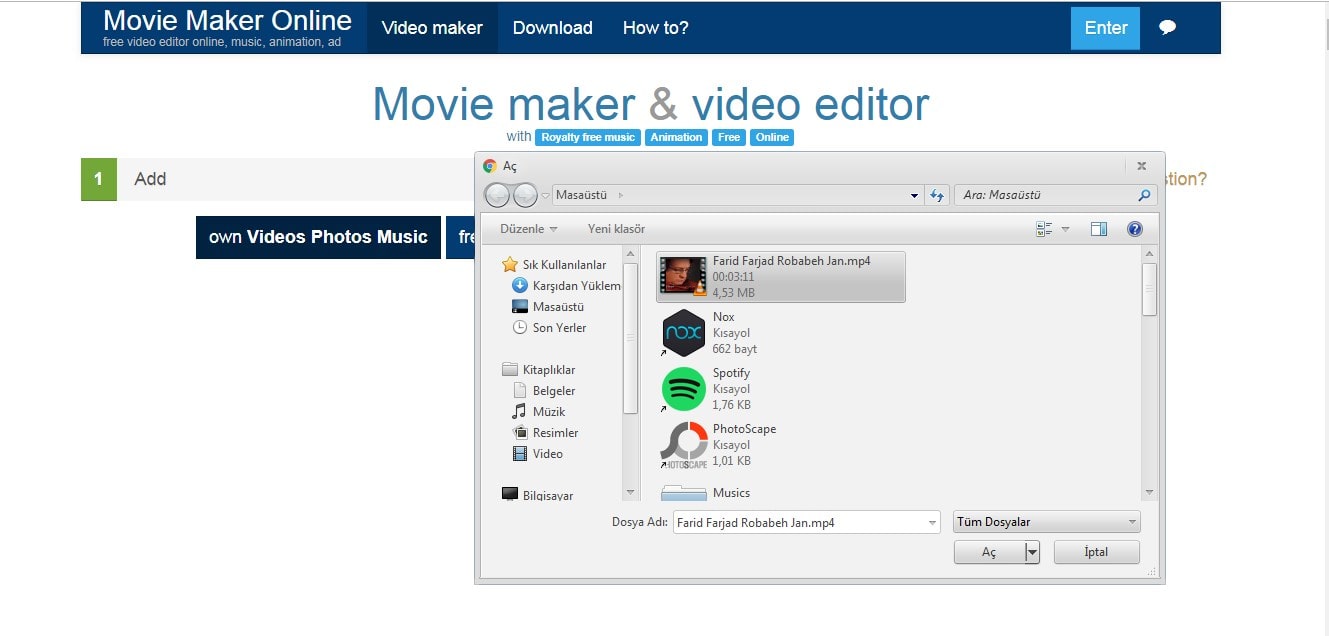Image resolution: width=1329 pixels, height=636 pixels.
Task: Click the file list scrollbar up arrow
Action: [1149, 254]
